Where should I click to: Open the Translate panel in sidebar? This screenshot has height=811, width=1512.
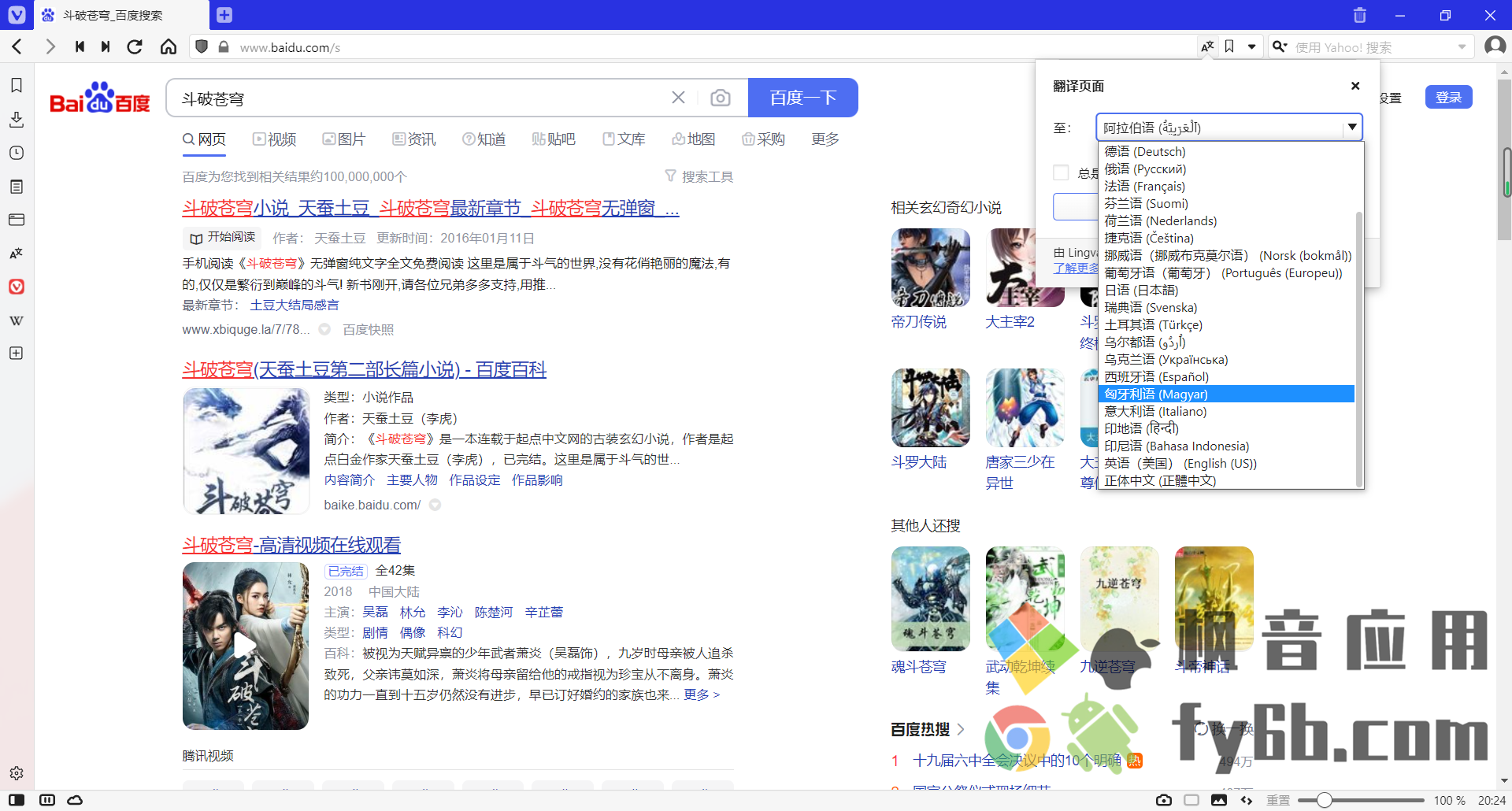[17, 254]
